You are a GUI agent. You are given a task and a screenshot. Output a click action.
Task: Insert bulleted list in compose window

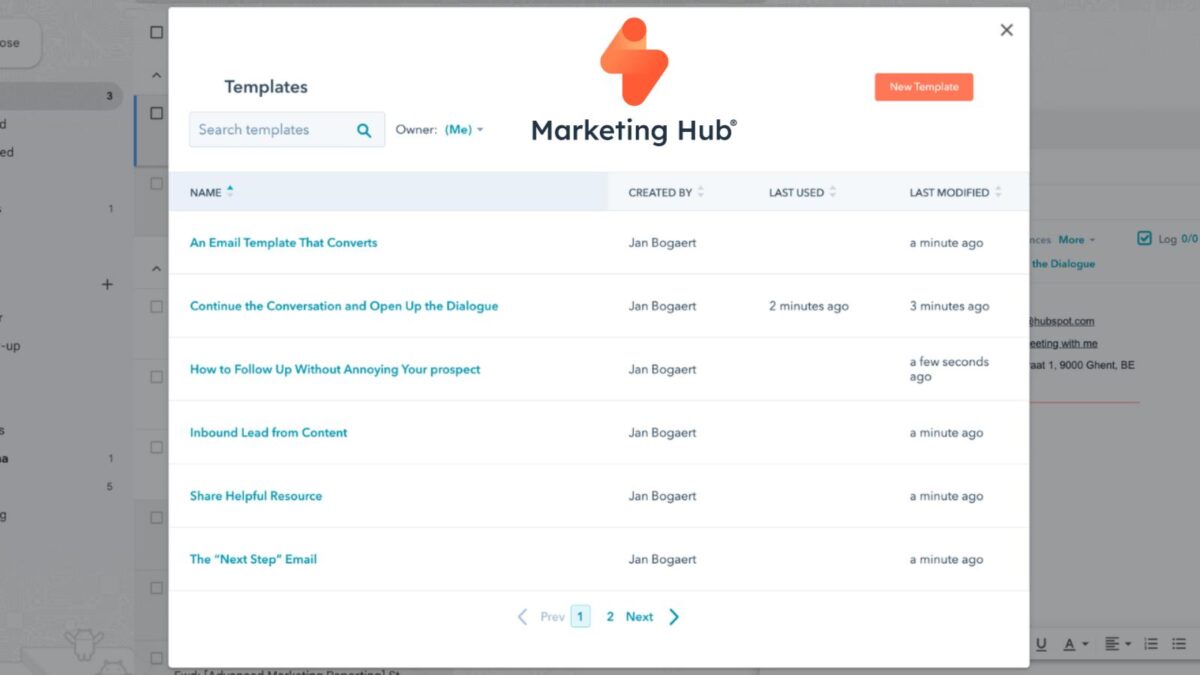[x=1179, y=645]
